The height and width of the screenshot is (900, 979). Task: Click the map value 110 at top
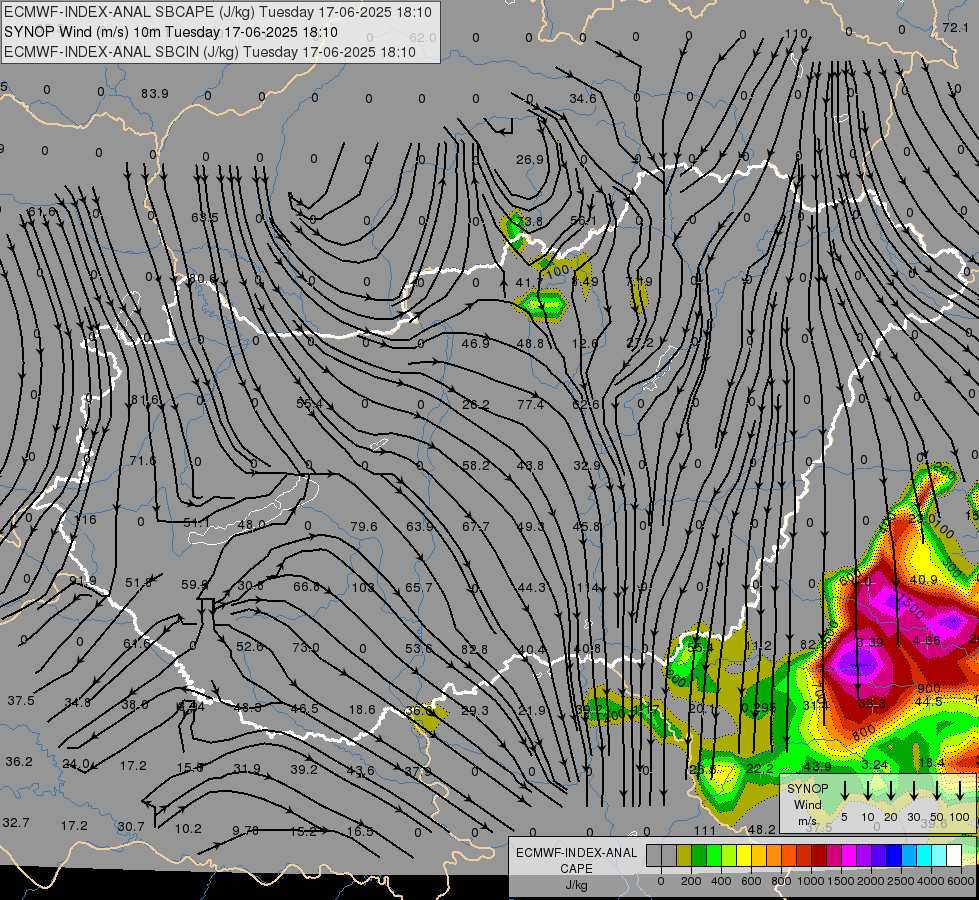796,34
